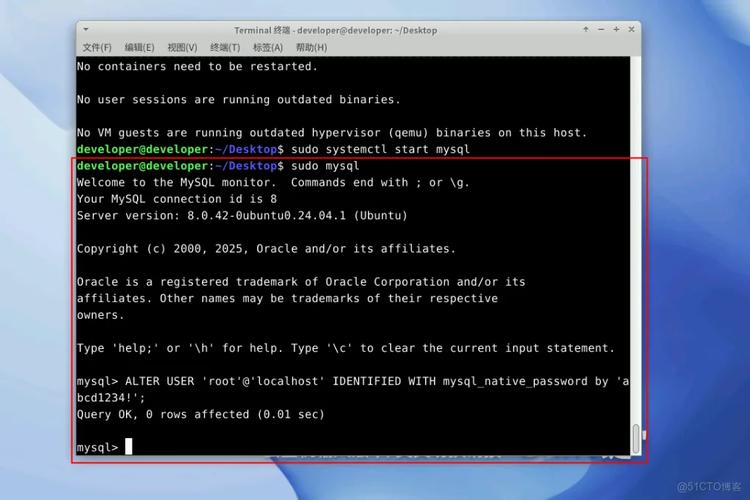Open the 文件(F) File menu
Image resolution: width=750 pixels, height=500 pixels.
tap(97, 47)
